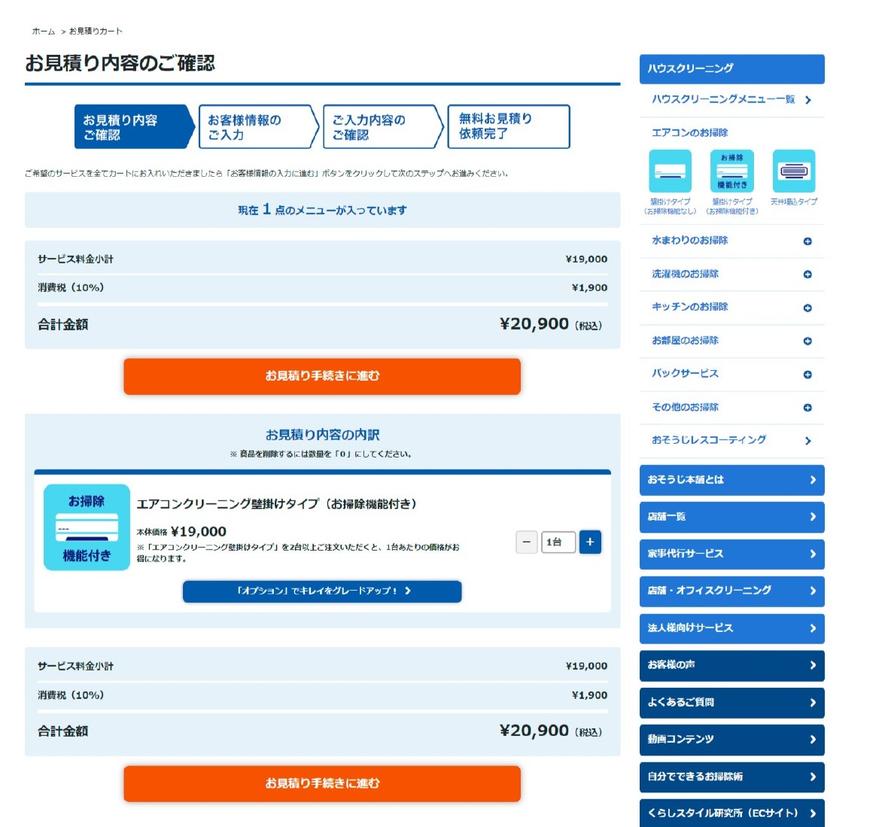Viewport: 891px width, 827px height.
Task: Go to ホーム breadcrumb link
Action: (43, 32)
